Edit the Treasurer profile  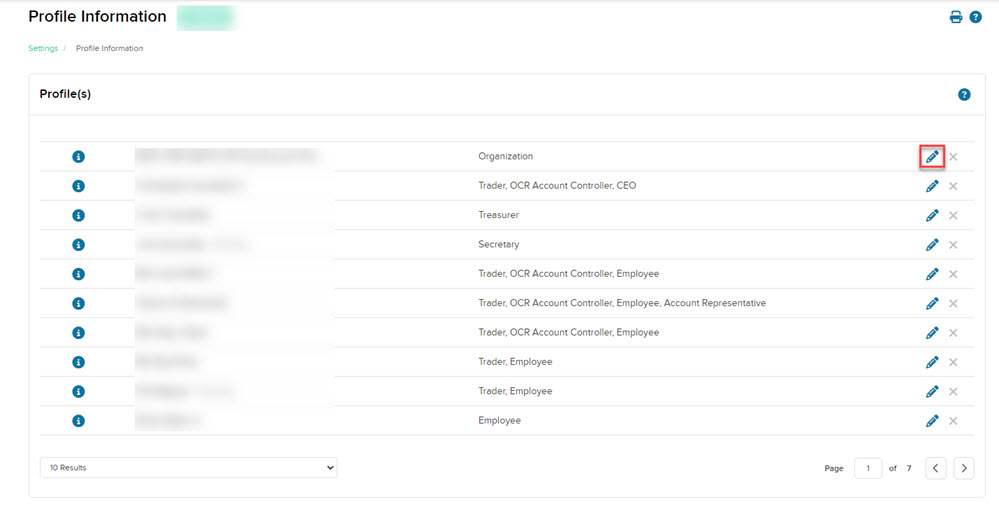[x=932, y=215]
